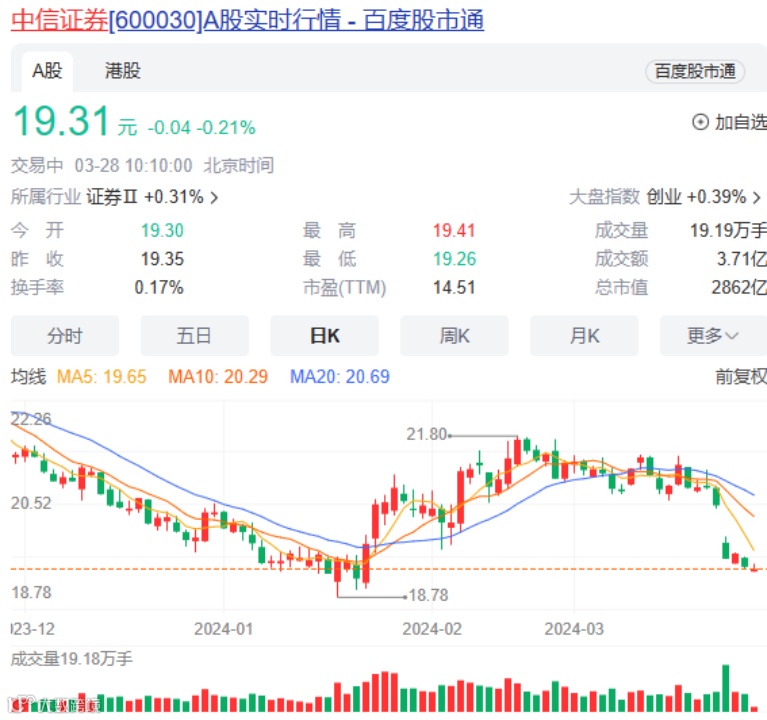Open the 更多 chart period dropdown

(x=713, y=336)
